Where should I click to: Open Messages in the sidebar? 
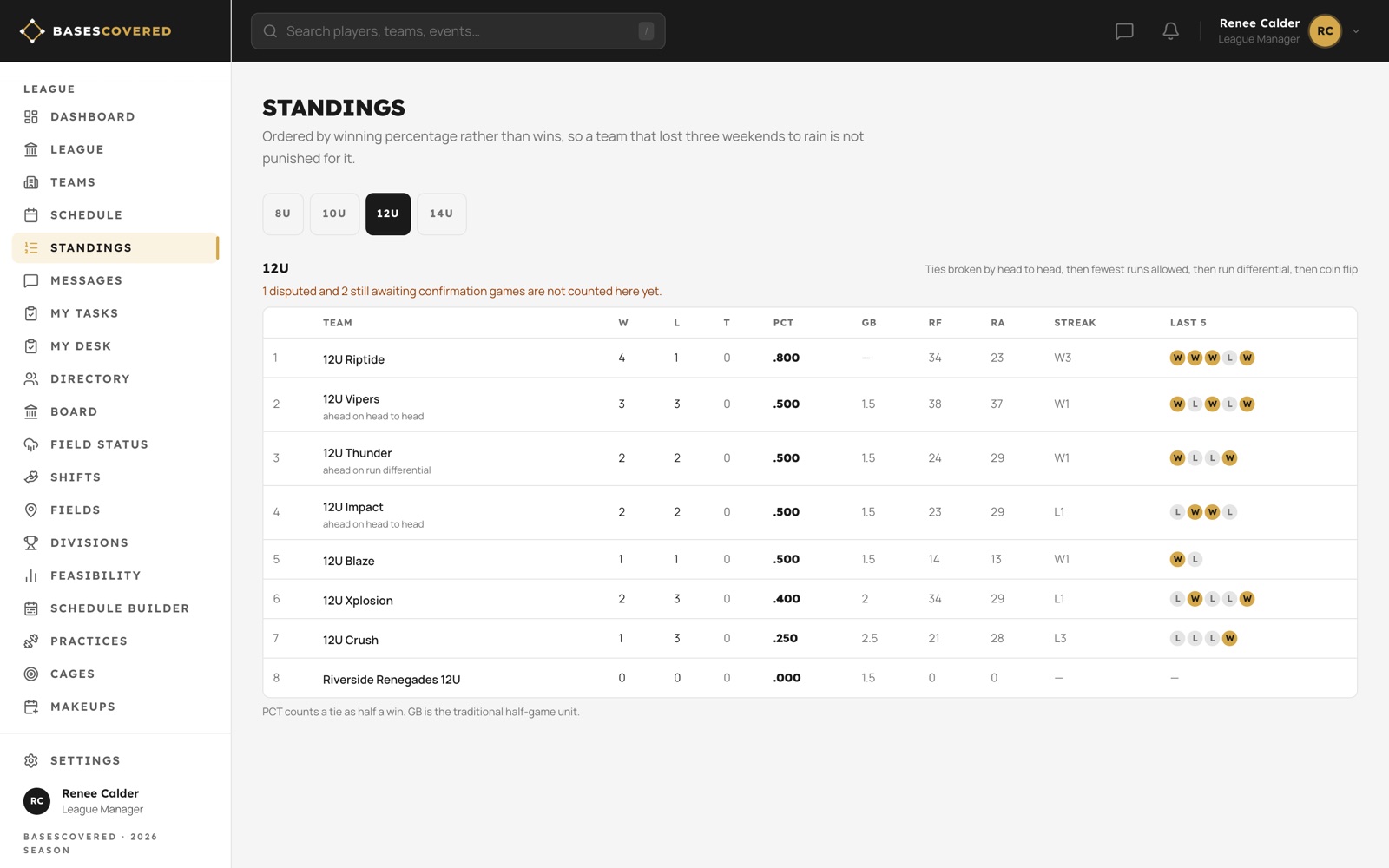[115, 280]
